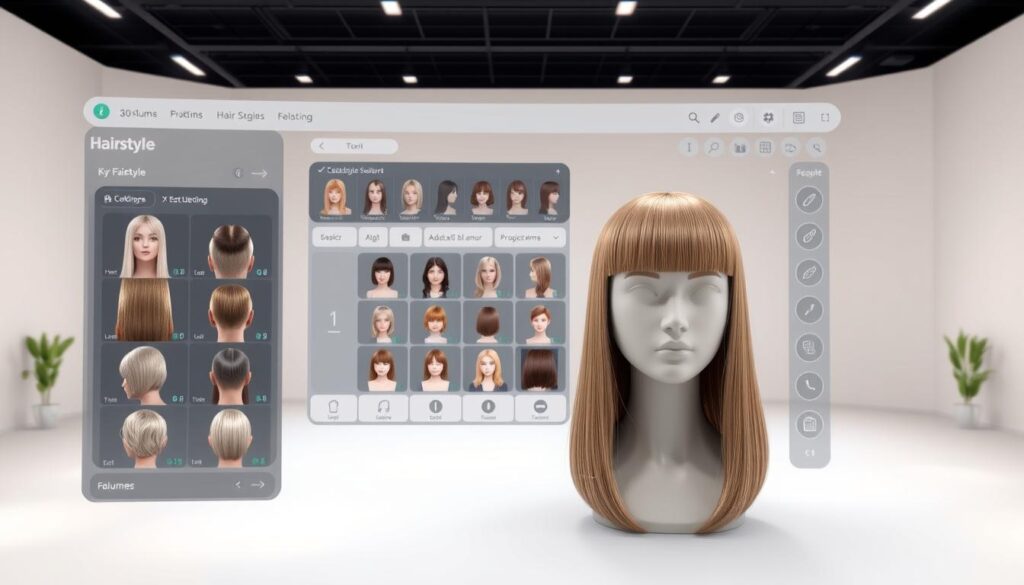
Task: Click the info icon next to Ky Faistyle
Action: [238, 173]
